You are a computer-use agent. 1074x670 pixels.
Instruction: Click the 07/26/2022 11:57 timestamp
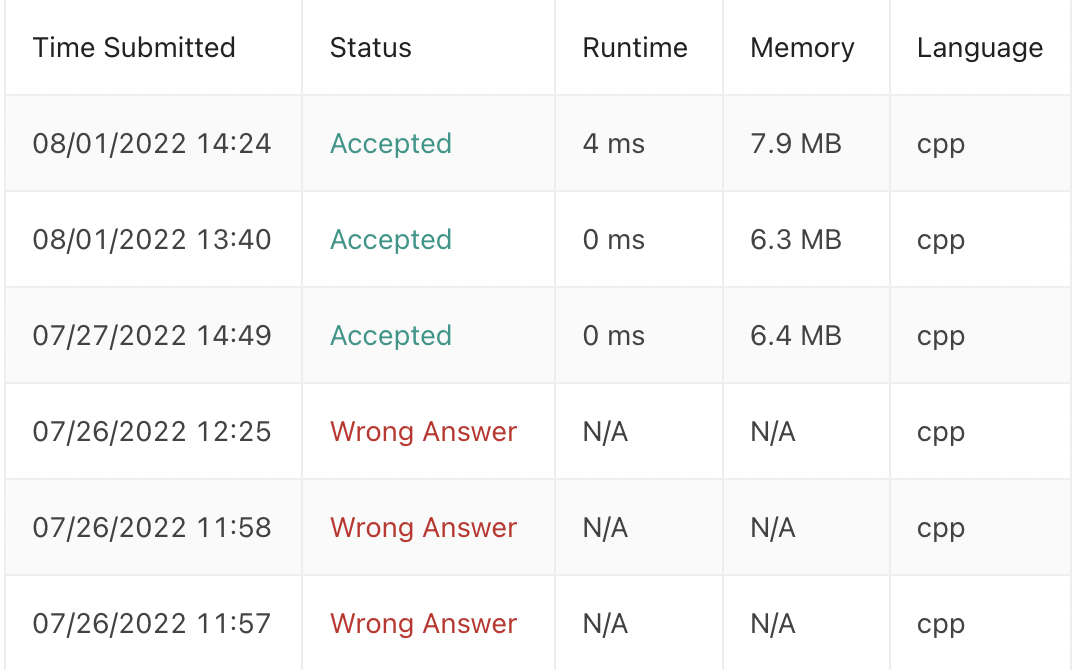click(152, 624)
